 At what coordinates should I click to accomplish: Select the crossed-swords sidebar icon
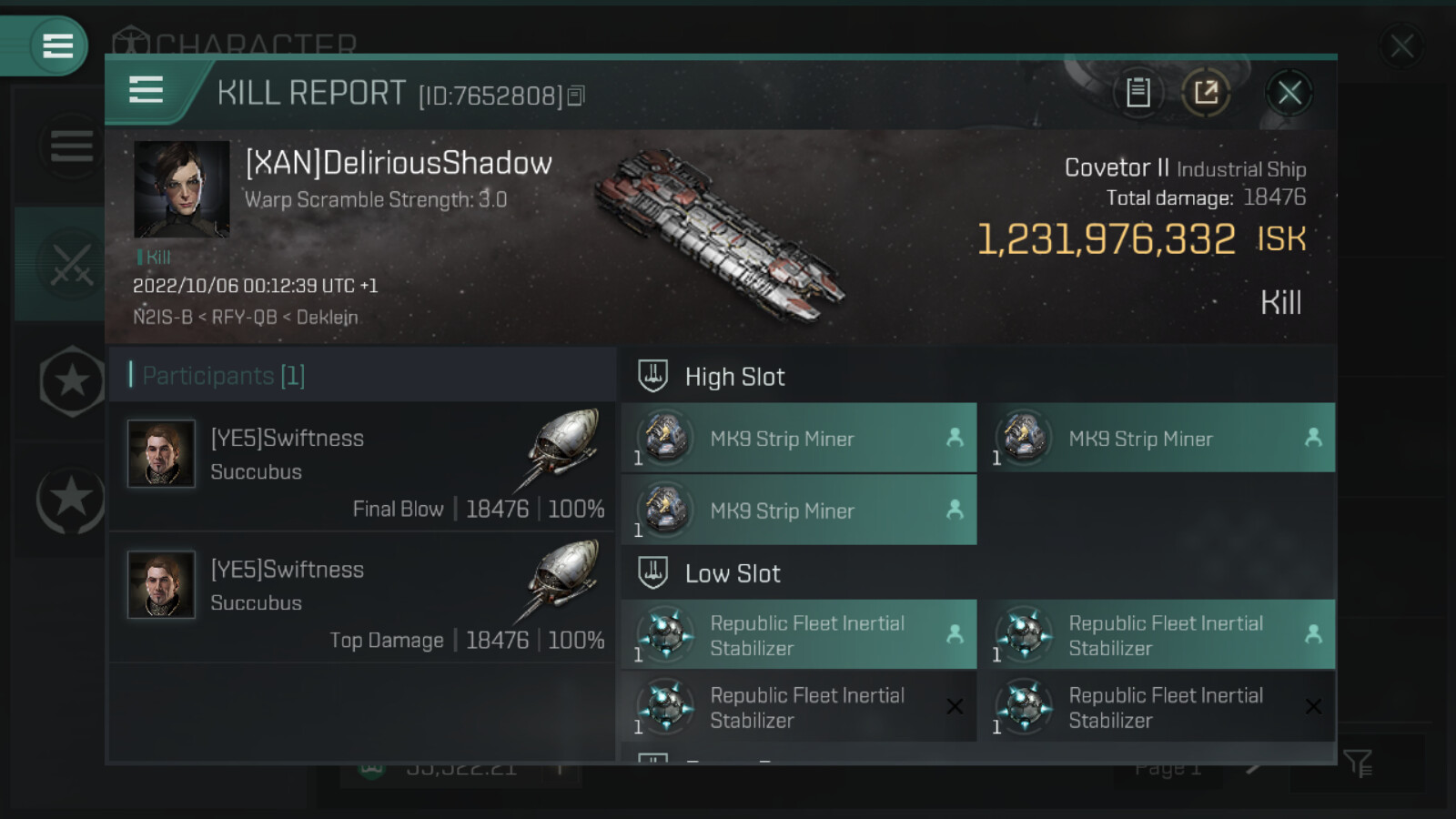[x=71, y=265]
